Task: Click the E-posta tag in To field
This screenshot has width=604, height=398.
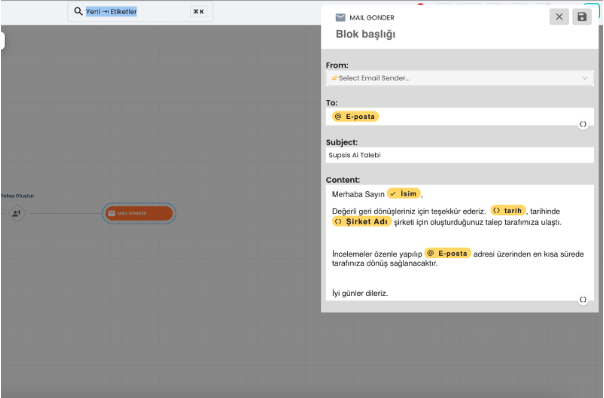Action: pyautogui.click(x=355, y=116)
